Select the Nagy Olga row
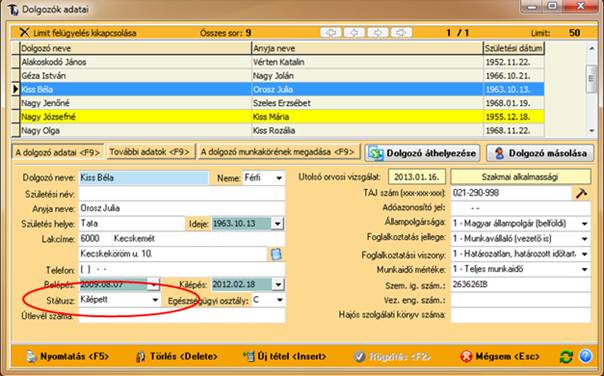The height and width of the screenshot is (376, 604). coord(282,130)
